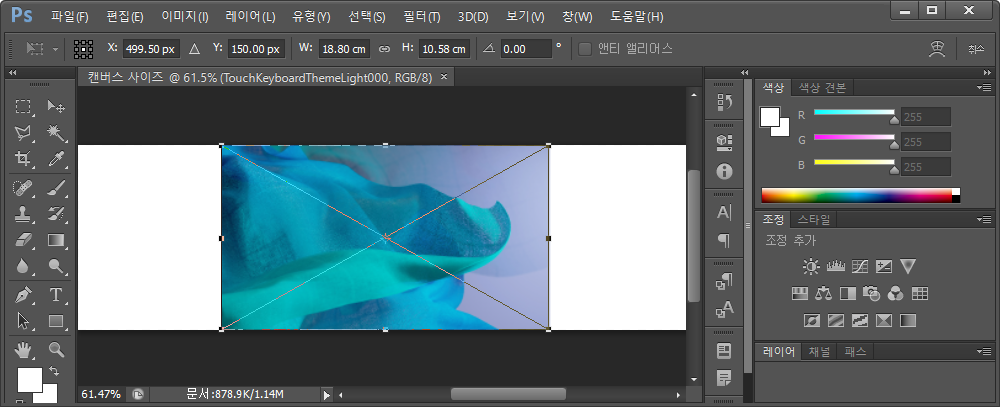Select the Eraser tool
The width and height of the screenshot is (1000, 407).
[x=24, y=239]
